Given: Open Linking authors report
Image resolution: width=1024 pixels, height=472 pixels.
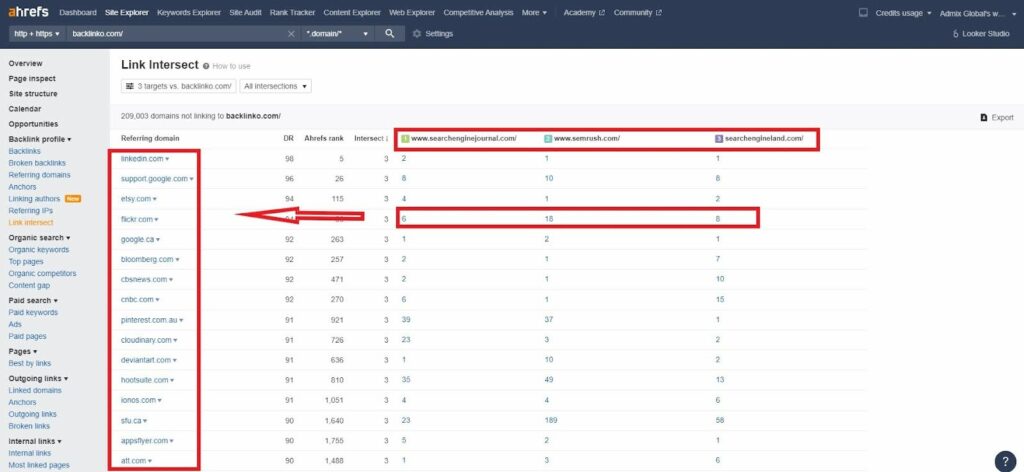Looking at the screenshot, I should tap(34, 198).
